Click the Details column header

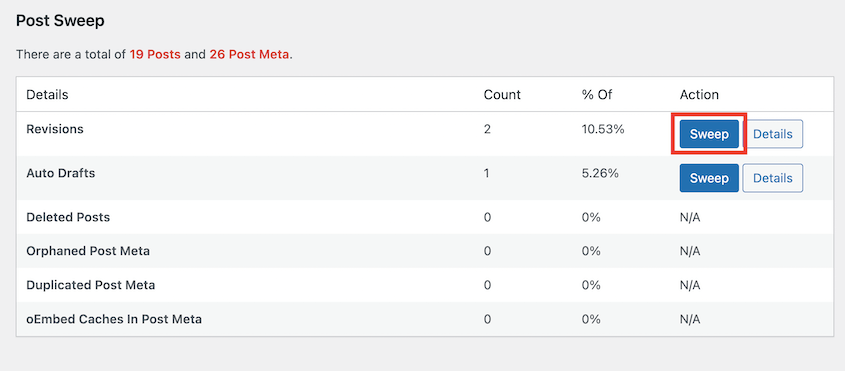click(x=47, y=95)
